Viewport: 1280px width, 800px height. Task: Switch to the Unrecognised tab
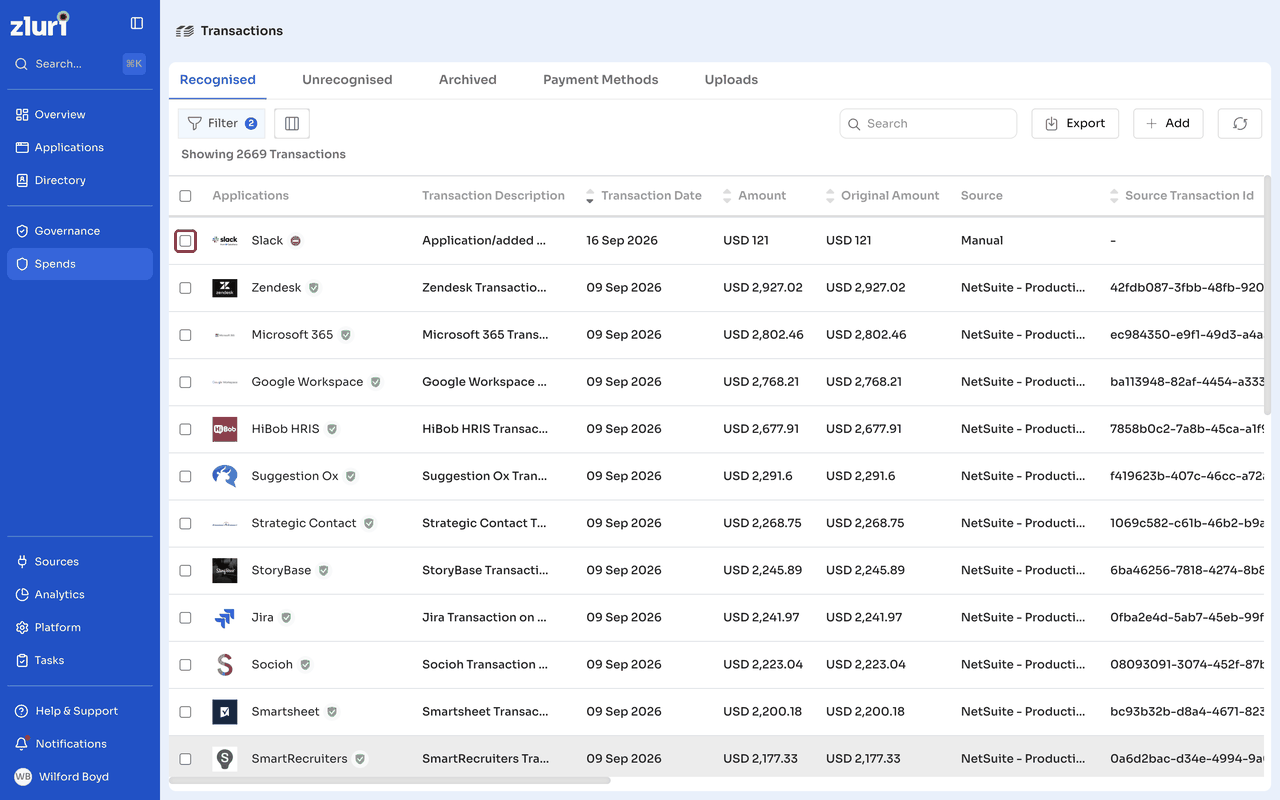click(x=347, y=80)
